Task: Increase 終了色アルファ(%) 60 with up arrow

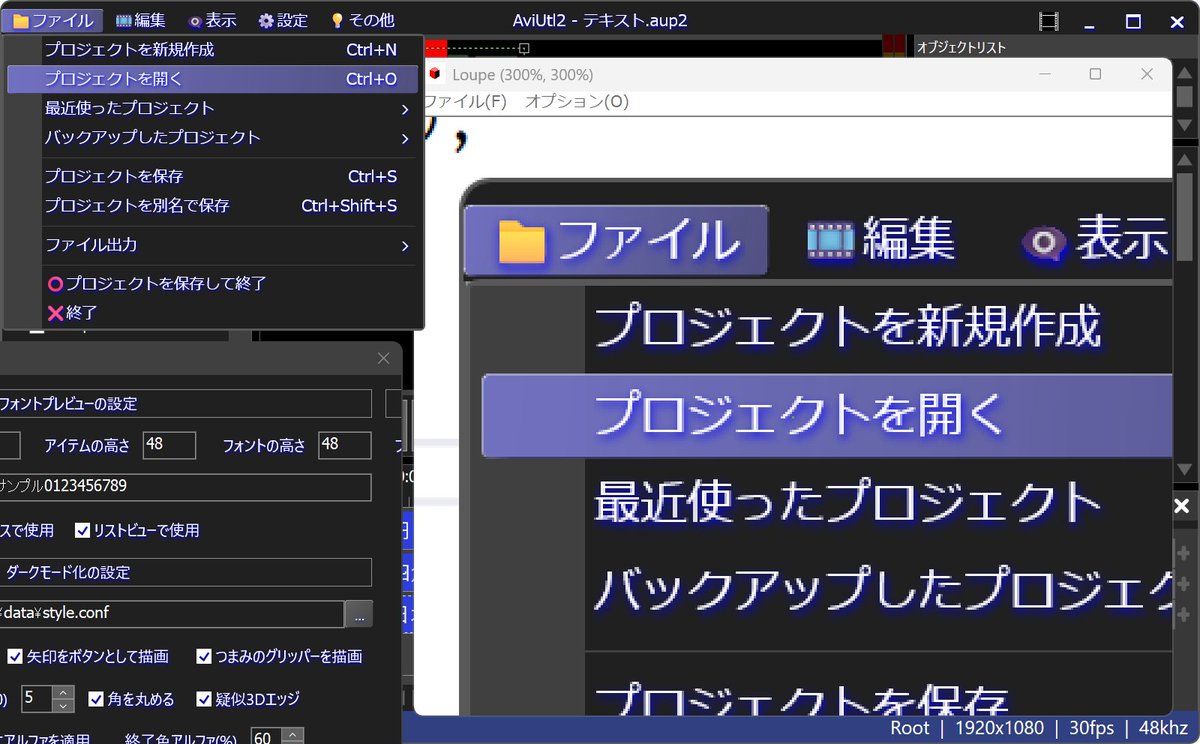Action: pyautogui.click(x=292, y=734)
